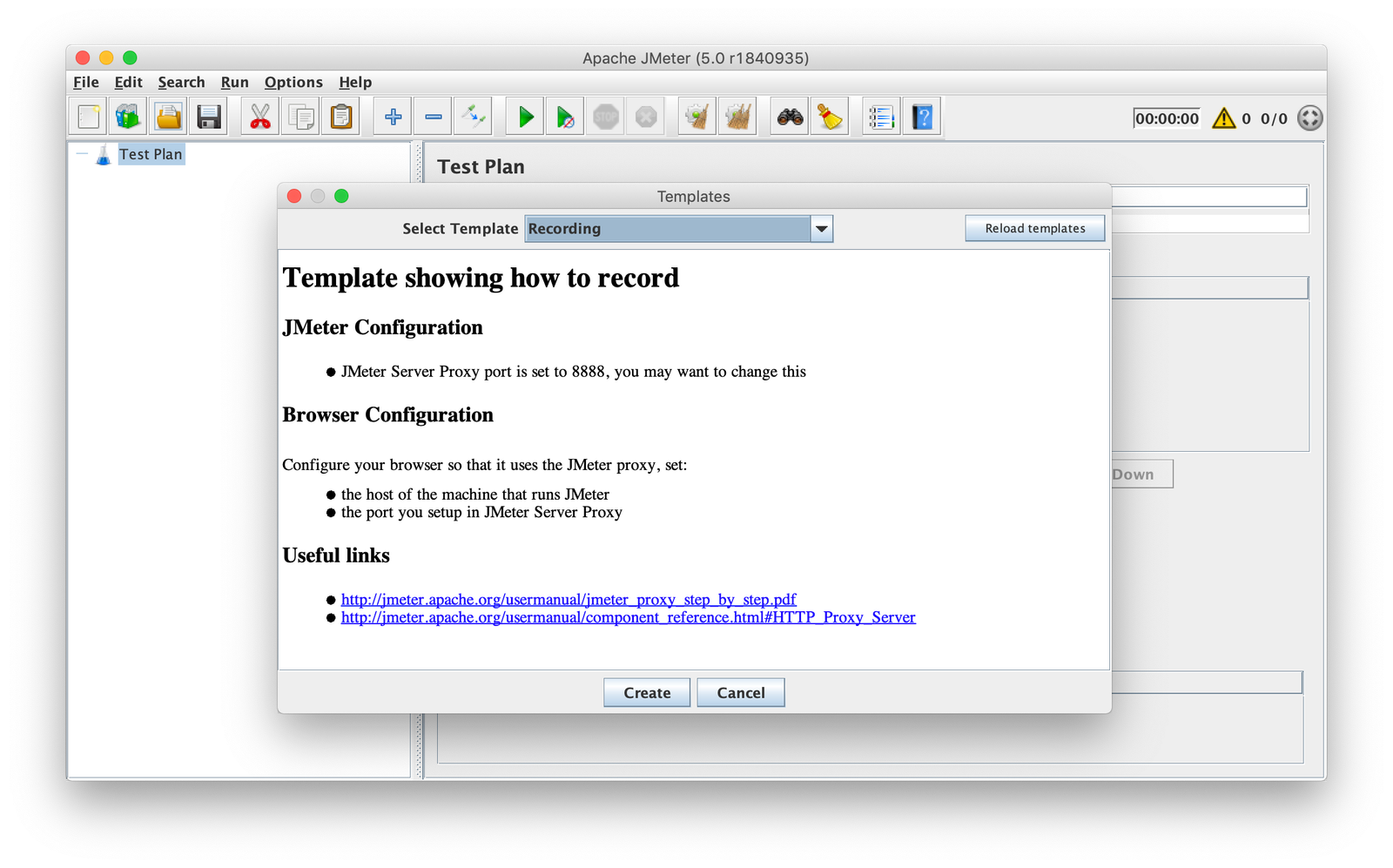
Task: Click the Copy icon in toolbar
Action: tap(301, 117)
